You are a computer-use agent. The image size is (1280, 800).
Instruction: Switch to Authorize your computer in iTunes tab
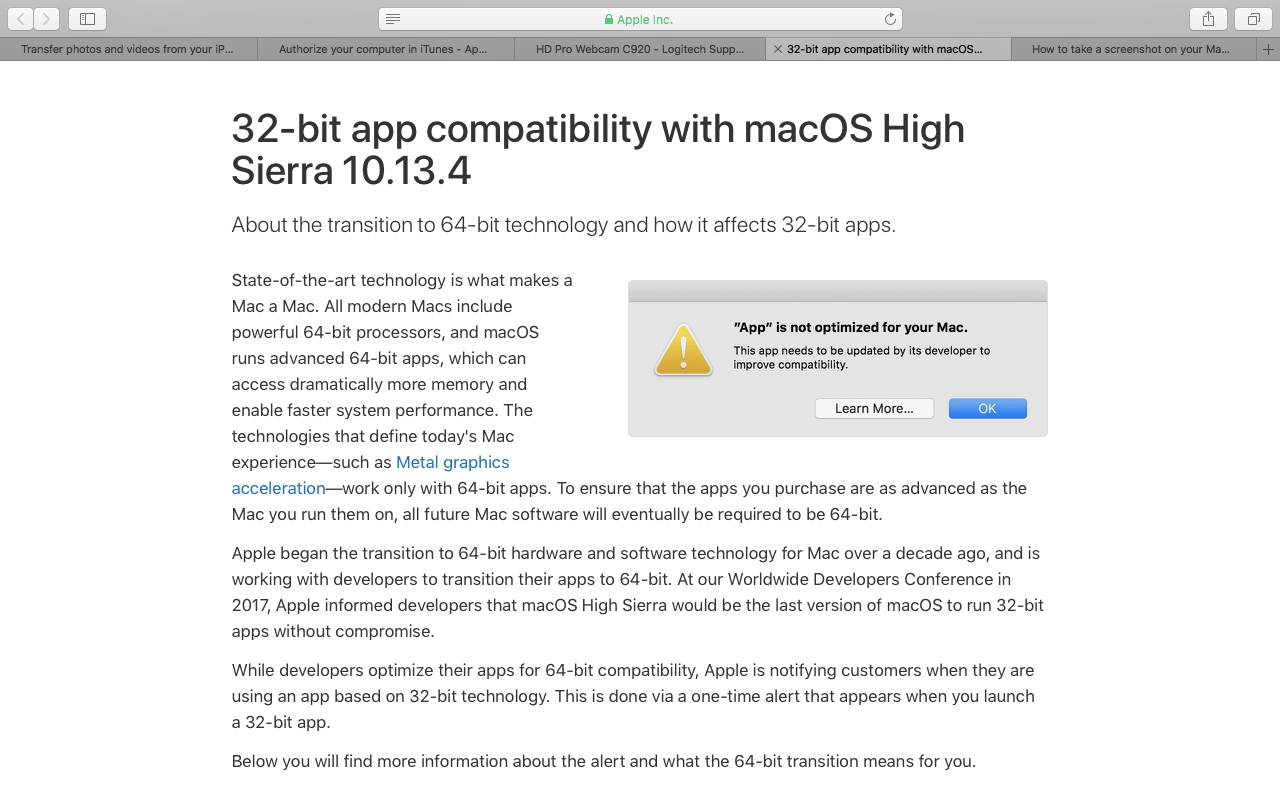[385, 49]
